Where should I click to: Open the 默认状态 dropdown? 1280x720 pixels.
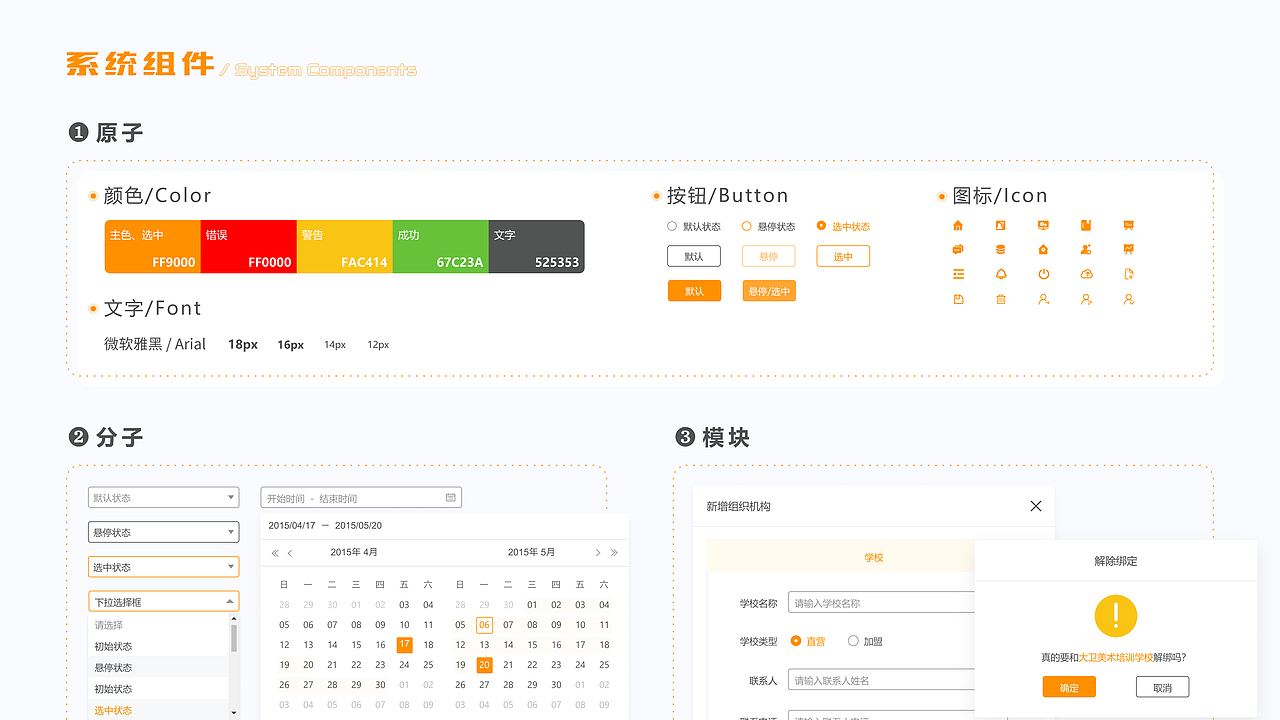tap(164, 497)
